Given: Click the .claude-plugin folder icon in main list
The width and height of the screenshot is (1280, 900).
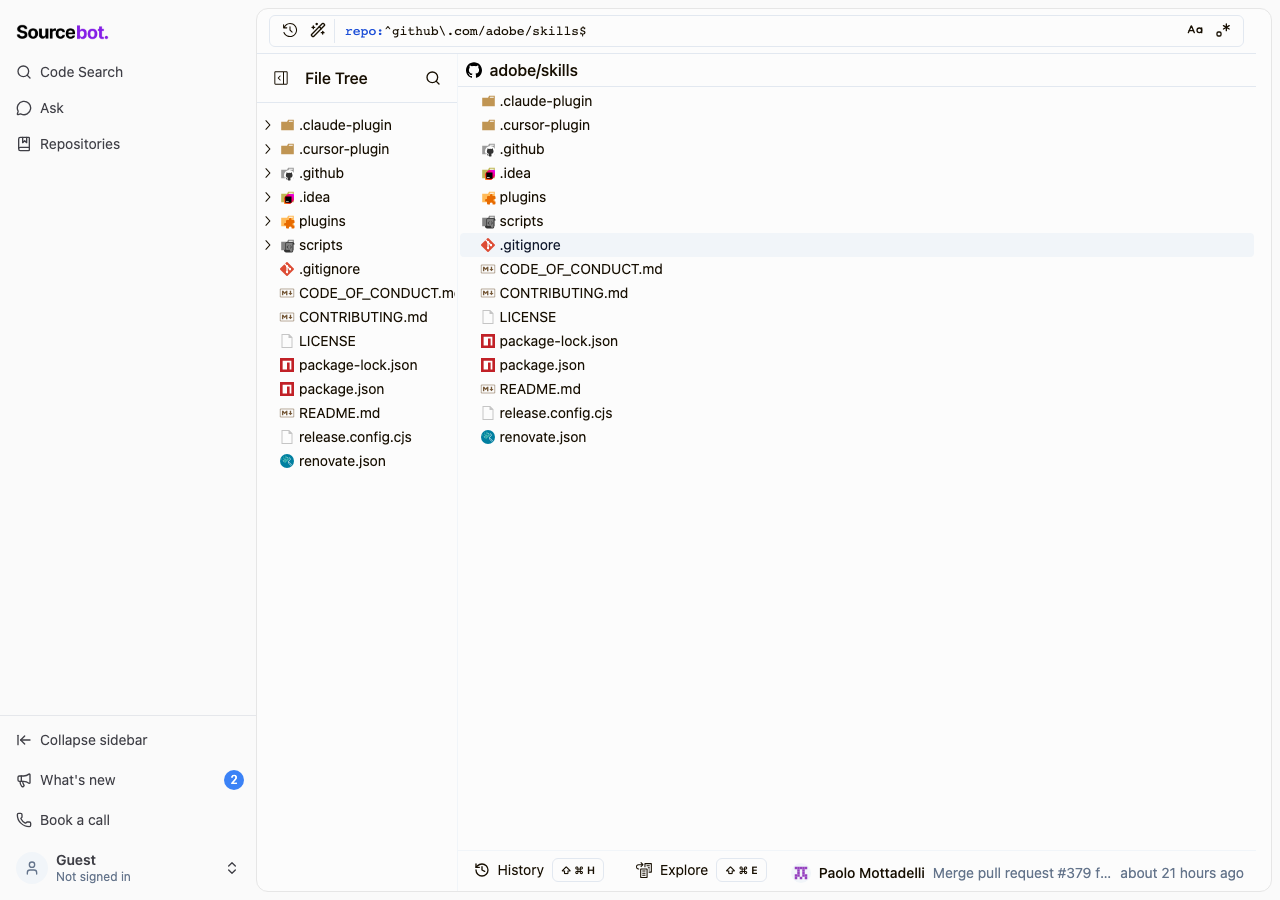Looking at the screenshot, I should click(488, 101).
